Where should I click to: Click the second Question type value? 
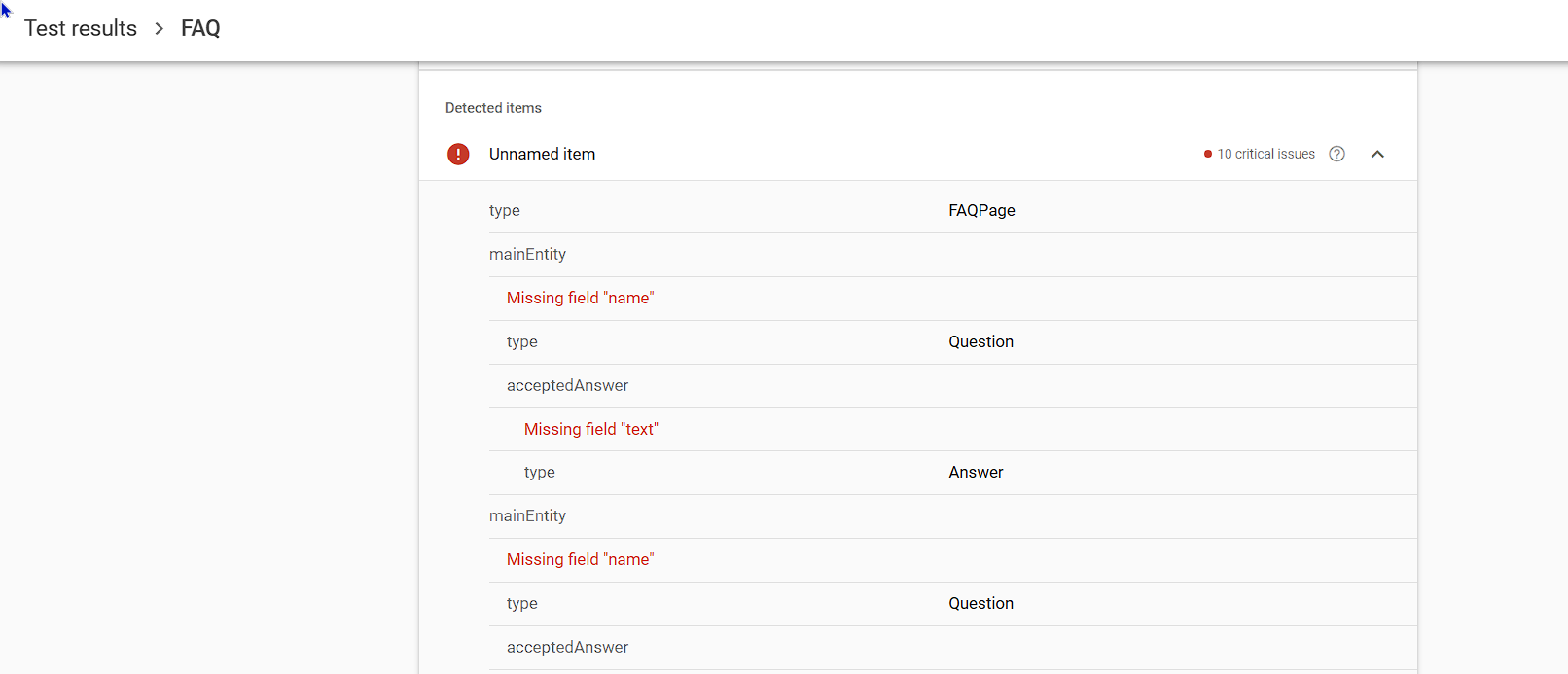pos(980,603)
